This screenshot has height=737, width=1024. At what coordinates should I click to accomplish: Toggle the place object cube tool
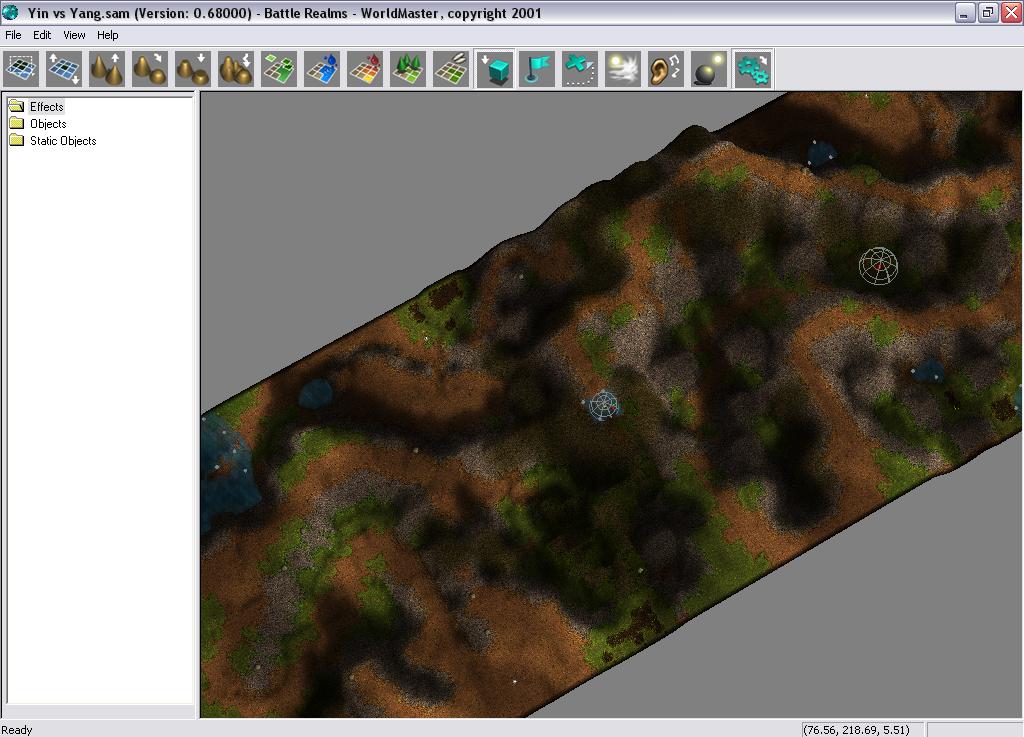(x=495, y=69)
